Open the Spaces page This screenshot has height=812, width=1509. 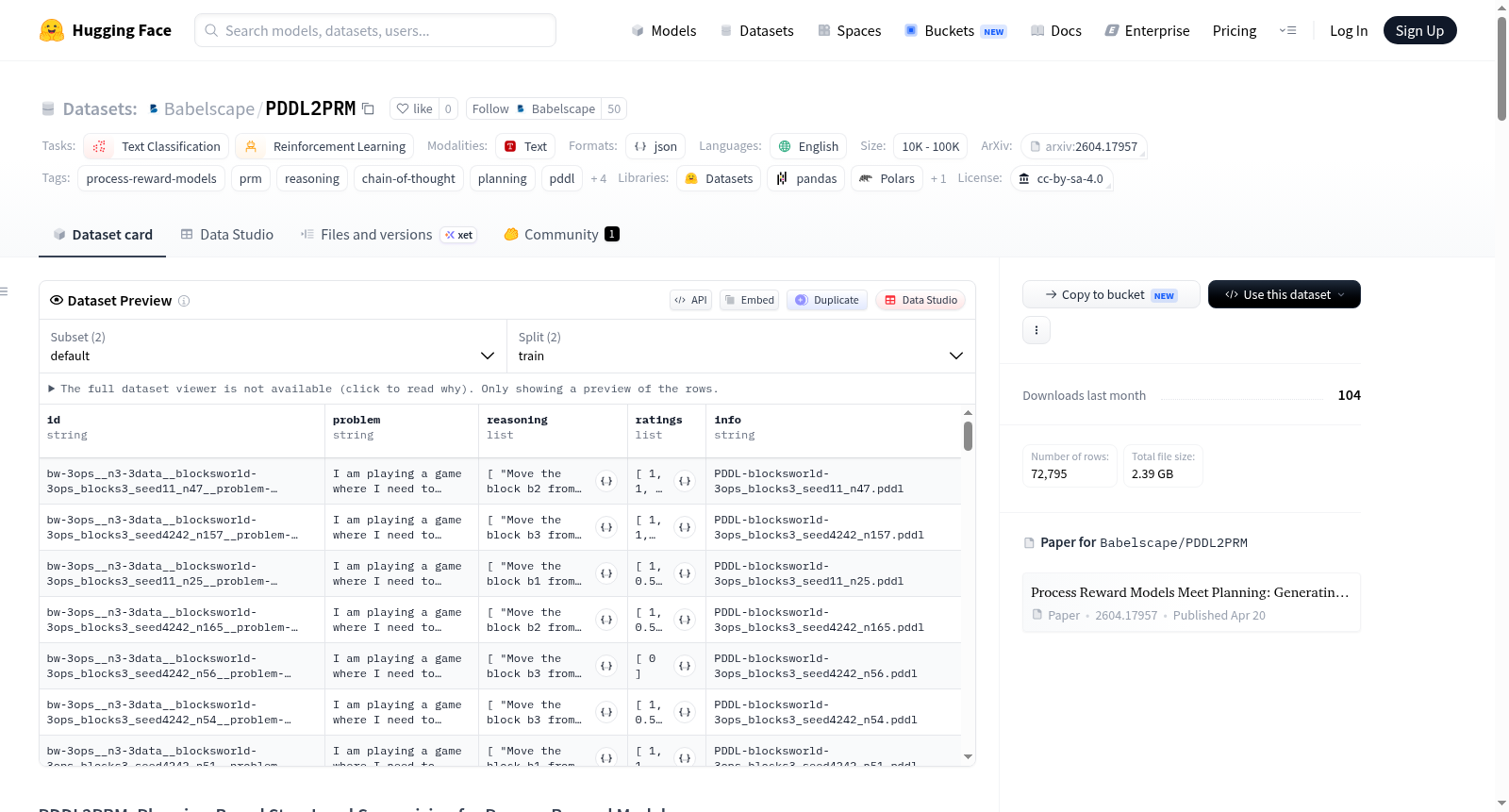(849, 30)
